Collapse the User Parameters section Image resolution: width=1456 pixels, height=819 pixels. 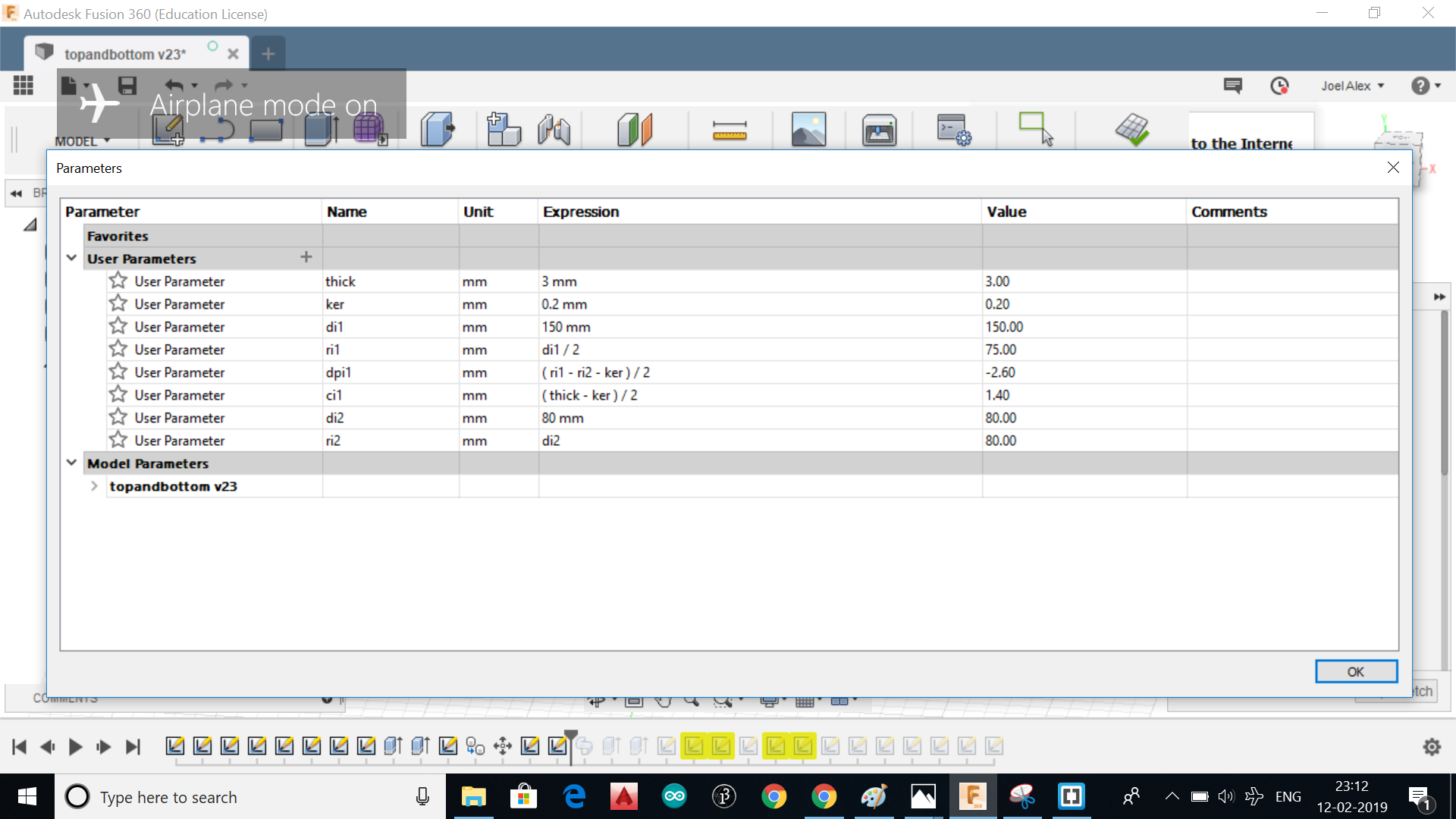[71, 258]
